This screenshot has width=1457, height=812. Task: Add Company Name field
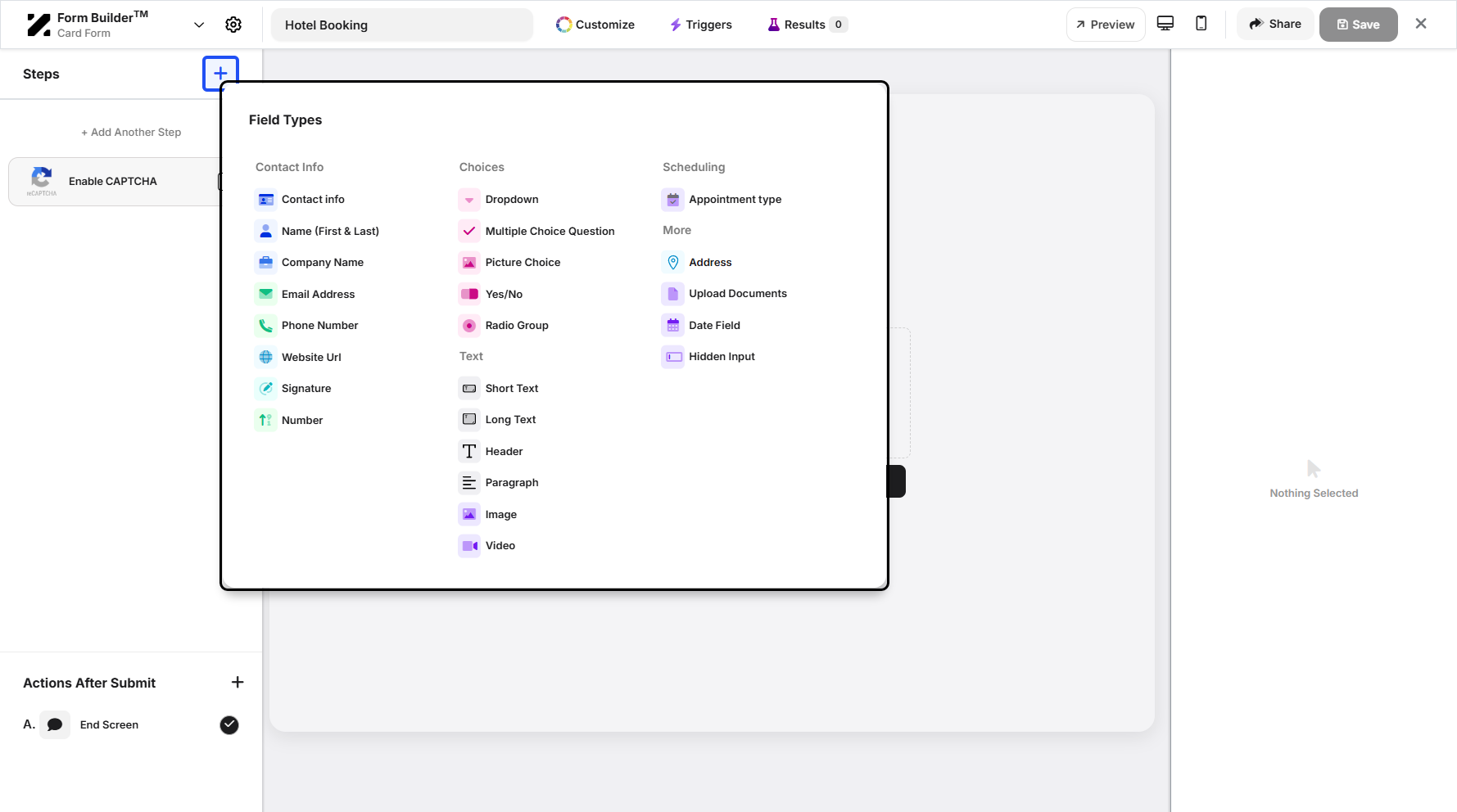pos(310,262)
